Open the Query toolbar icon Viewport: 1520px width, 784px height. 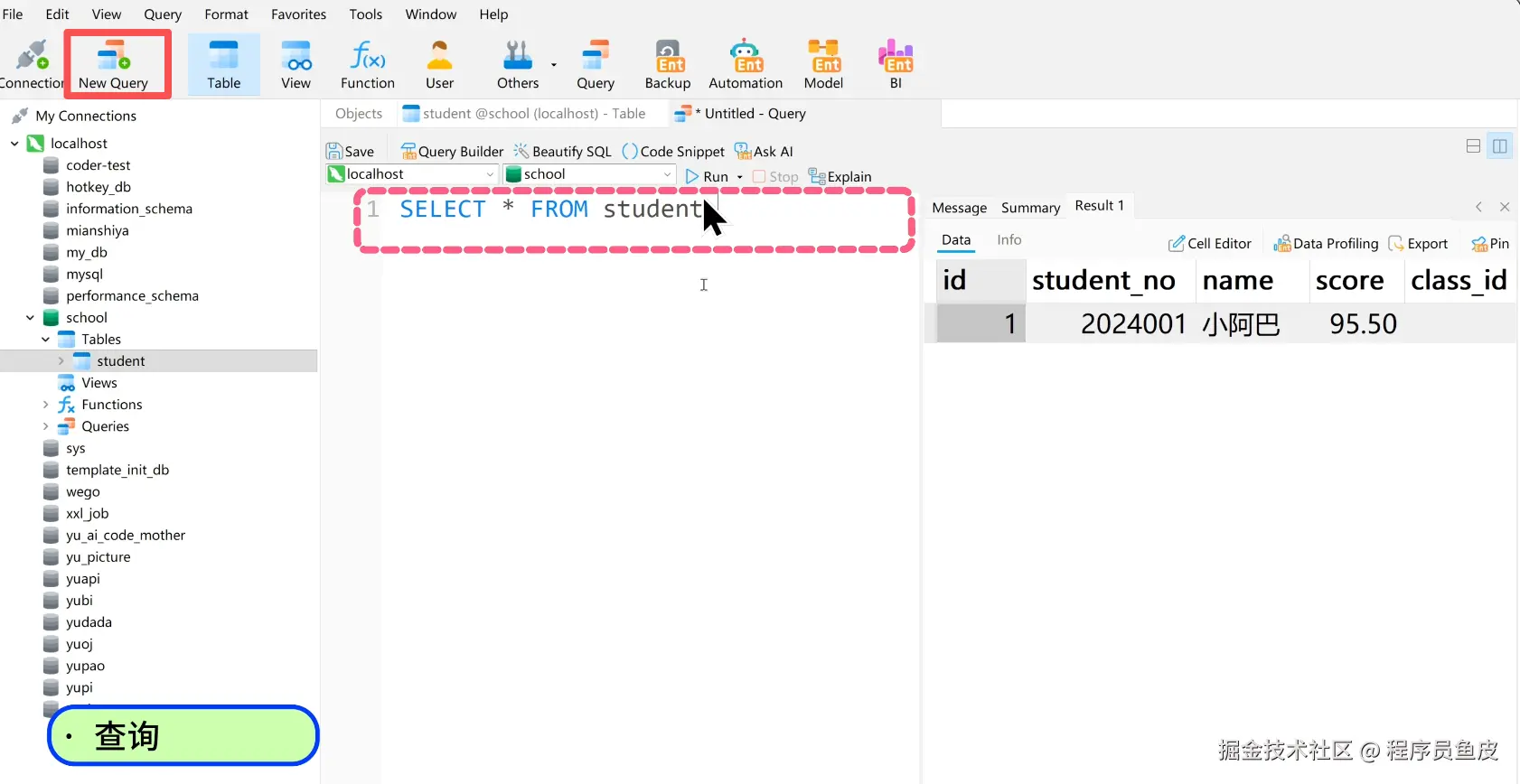pyautogui.click(x=596, y=64)
